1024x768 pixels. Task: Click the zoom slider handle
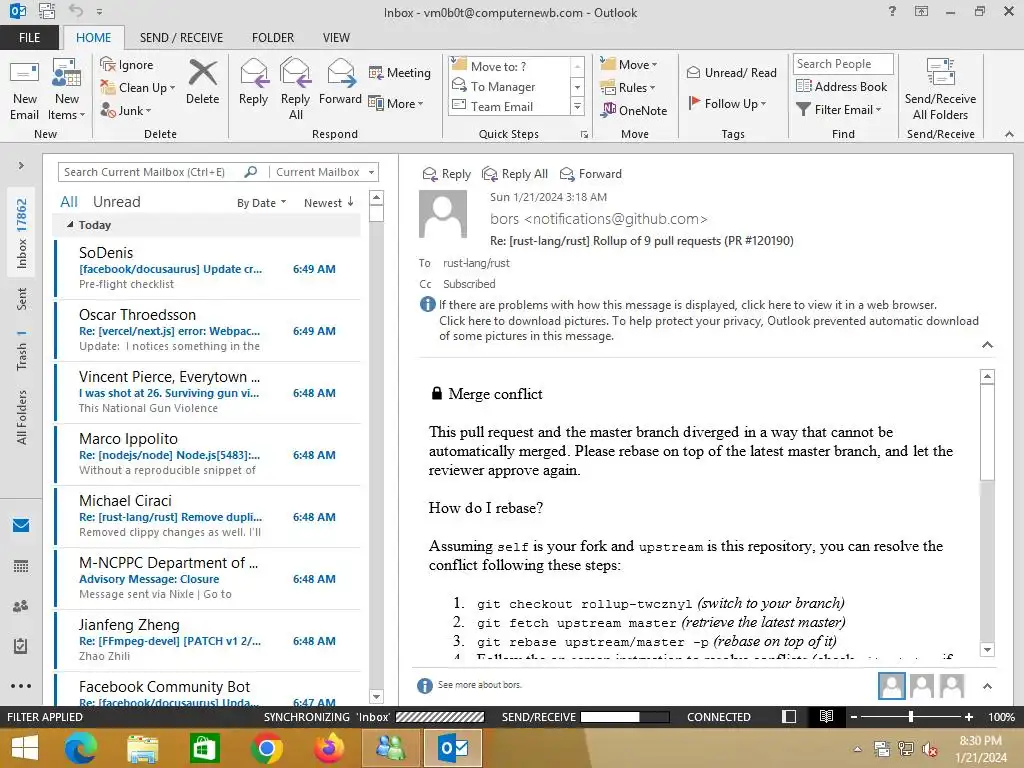910,717
